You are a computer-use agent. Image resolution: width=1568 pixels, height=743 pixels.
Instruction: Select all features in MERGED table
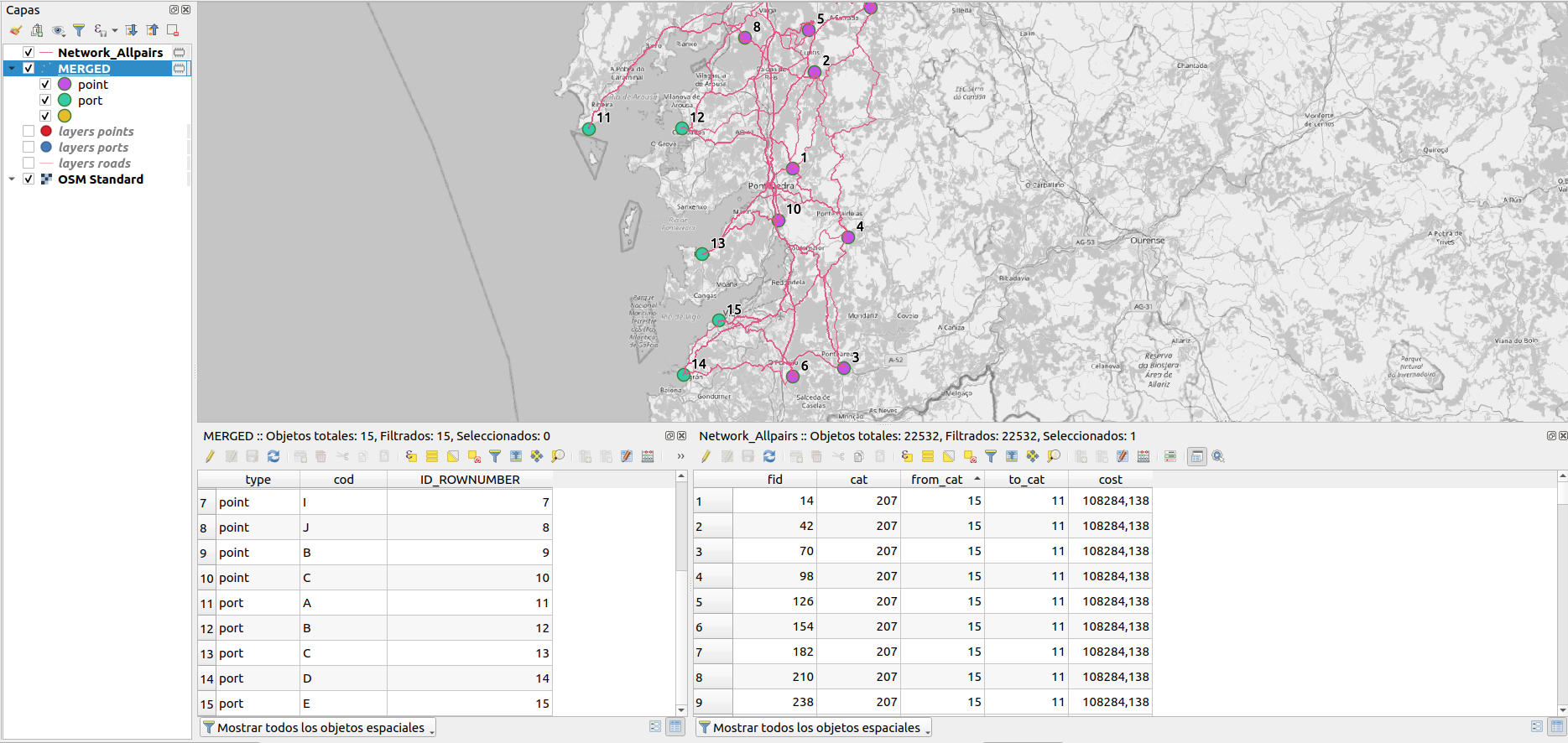[432, 456]
